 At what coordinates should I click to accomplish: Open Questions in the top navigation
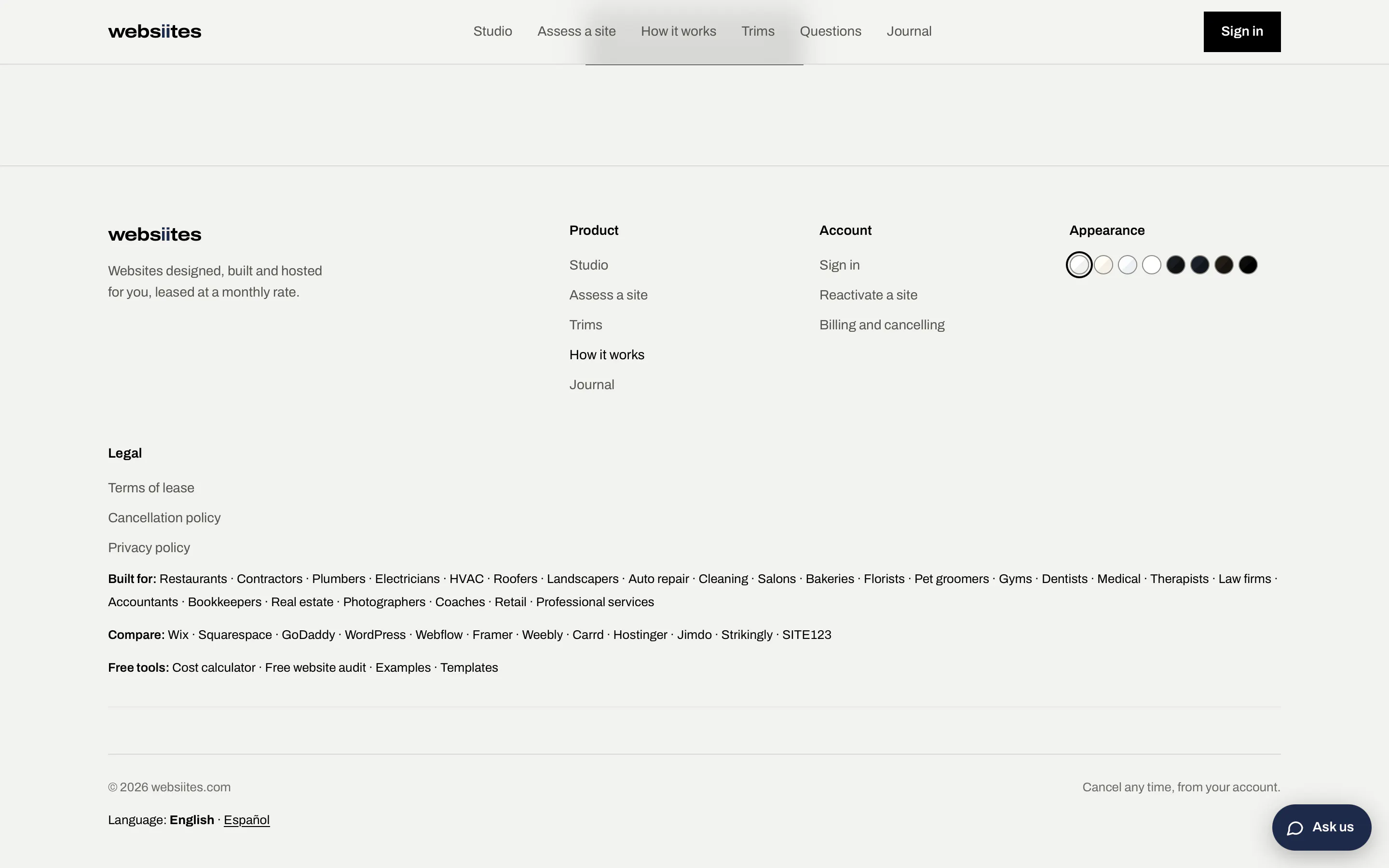(831, 31)
